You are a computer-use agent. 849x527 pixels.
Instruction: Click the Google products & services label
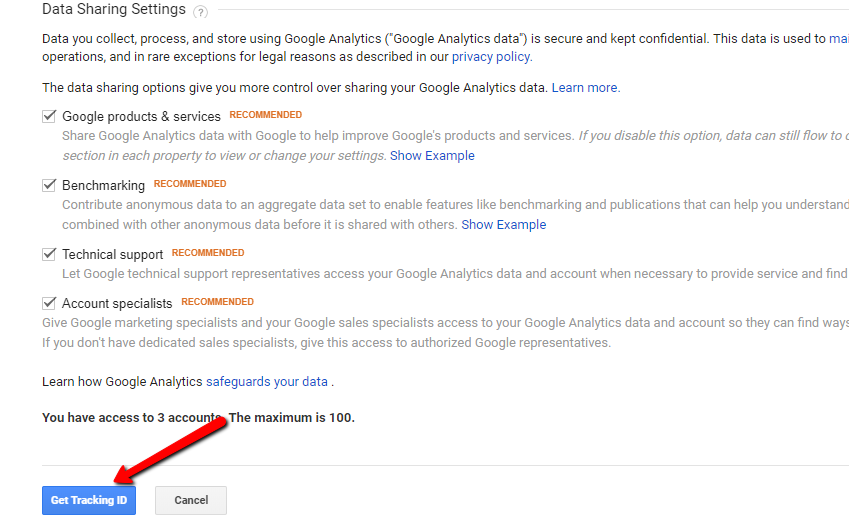coord(141,117)
